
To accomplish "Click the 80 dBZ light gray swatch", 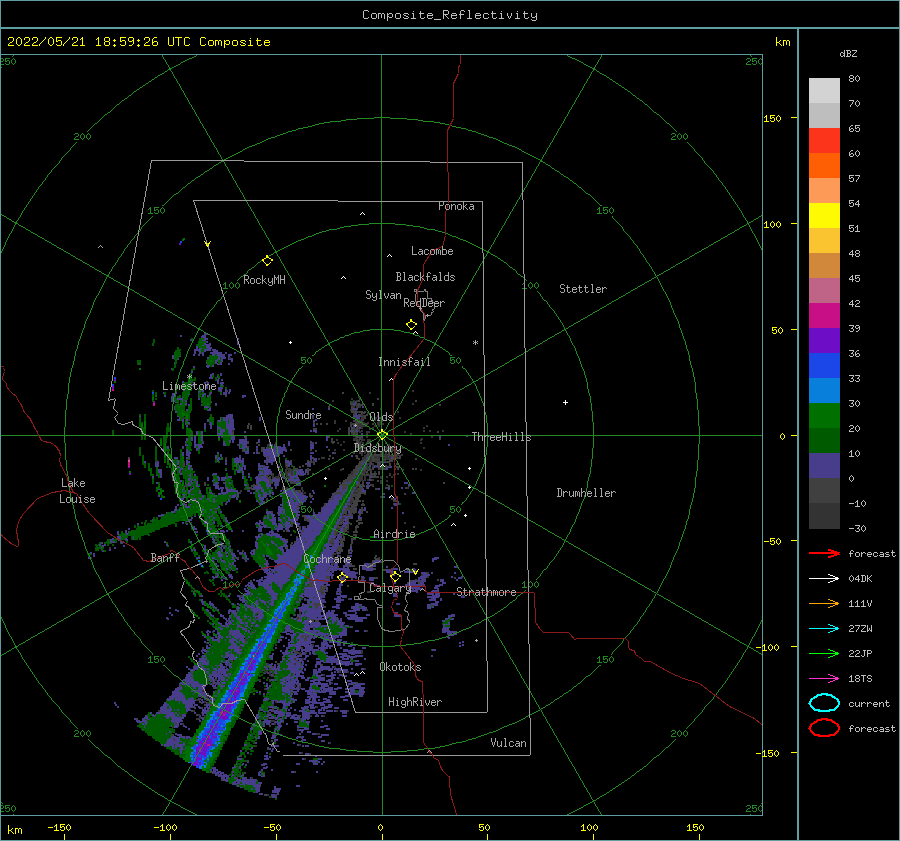I will point(824,90).
